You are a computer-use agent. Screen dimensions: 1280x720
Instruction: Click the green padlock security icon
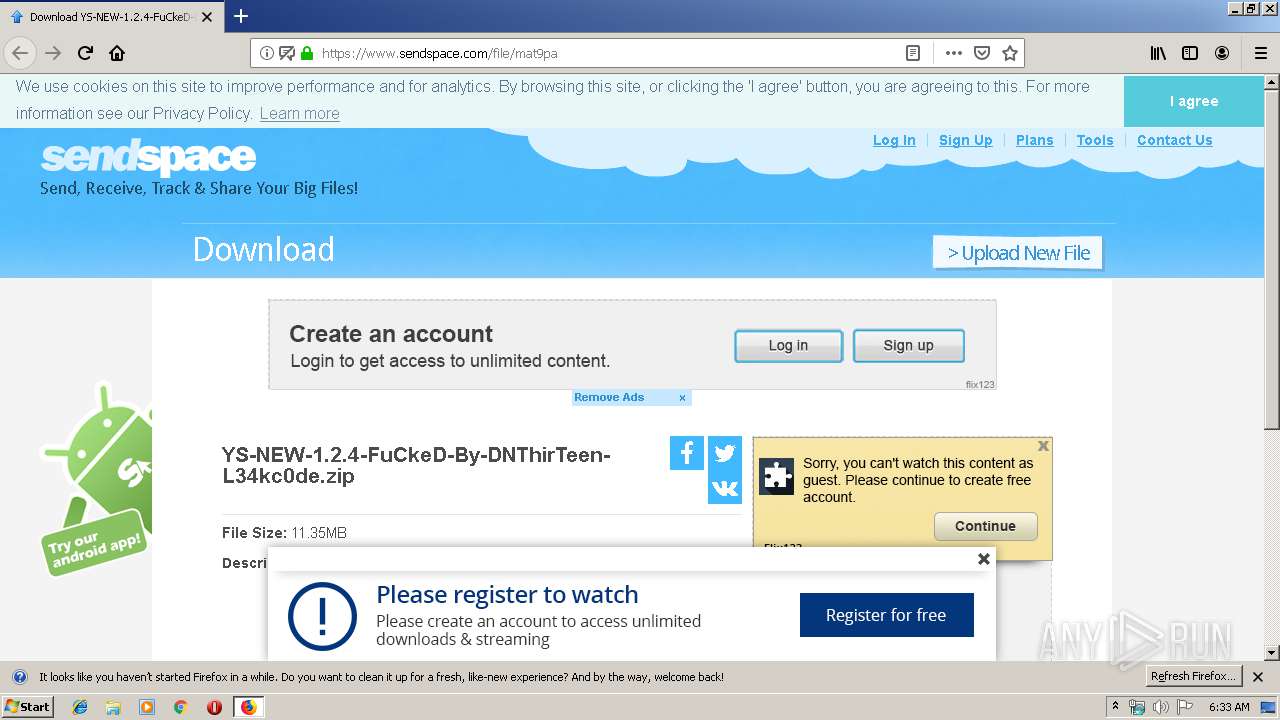[307, 53]
